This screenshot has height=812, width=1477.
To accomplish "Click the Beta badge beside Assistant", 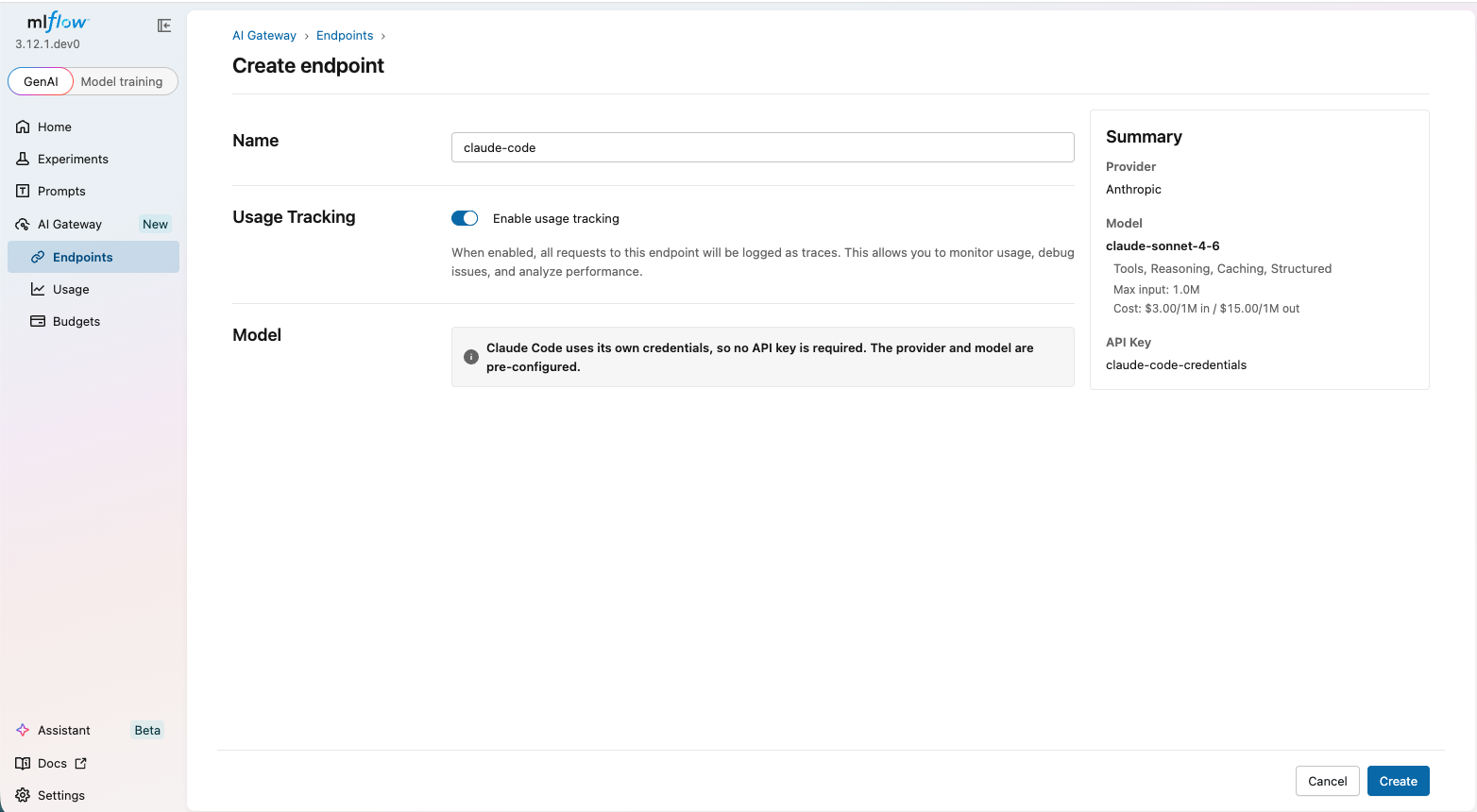I will pyautogui.click(x=147, y=730).
